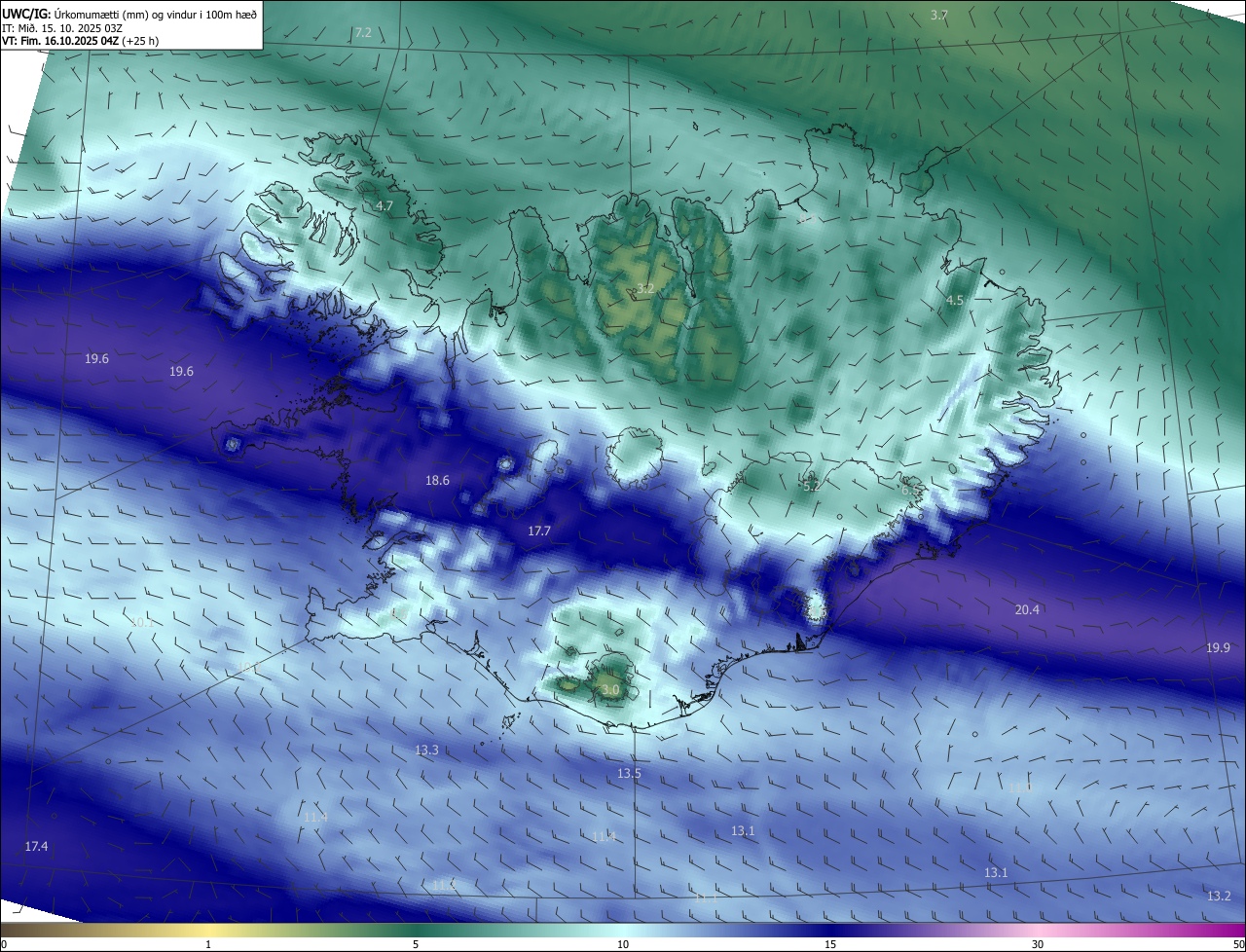Click the 0 tick on the color scale
Viewport: 1246px width, 952px height.
pos(4,944)
